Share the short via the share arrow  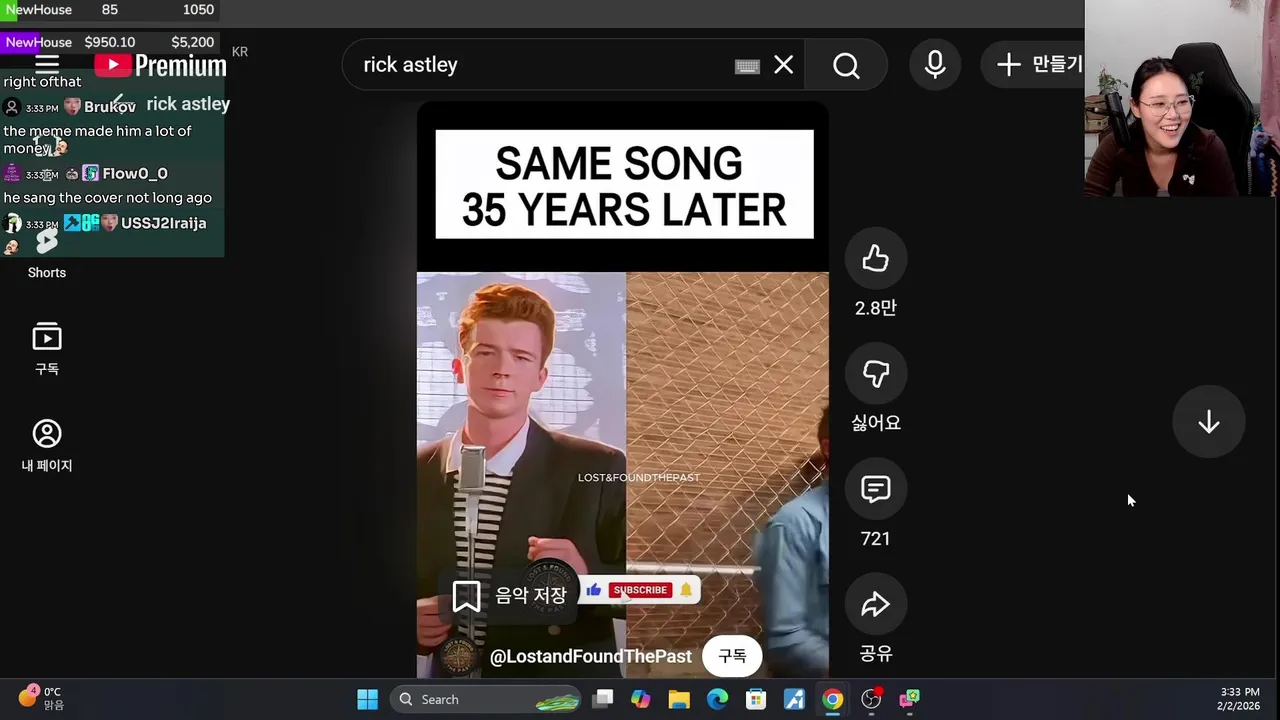(x=875, y=604)
